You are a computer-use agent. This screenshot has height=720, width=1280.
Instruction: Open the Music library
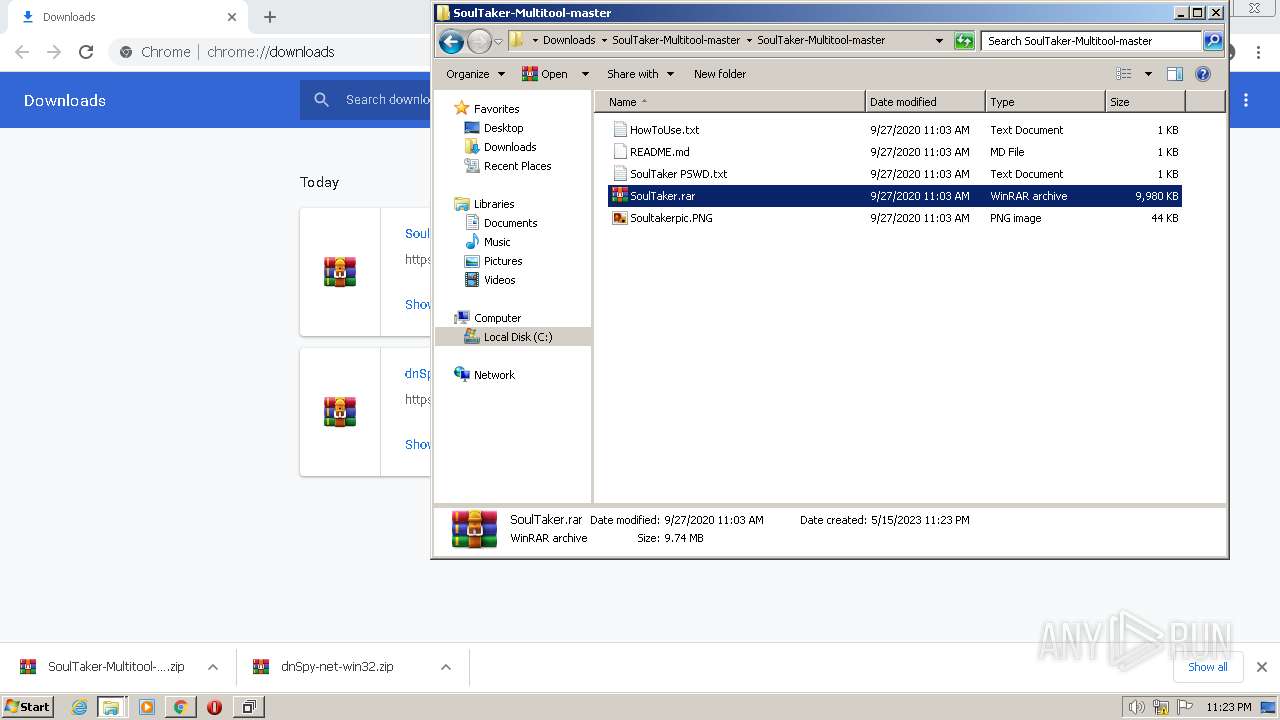(x=497, y=242)
